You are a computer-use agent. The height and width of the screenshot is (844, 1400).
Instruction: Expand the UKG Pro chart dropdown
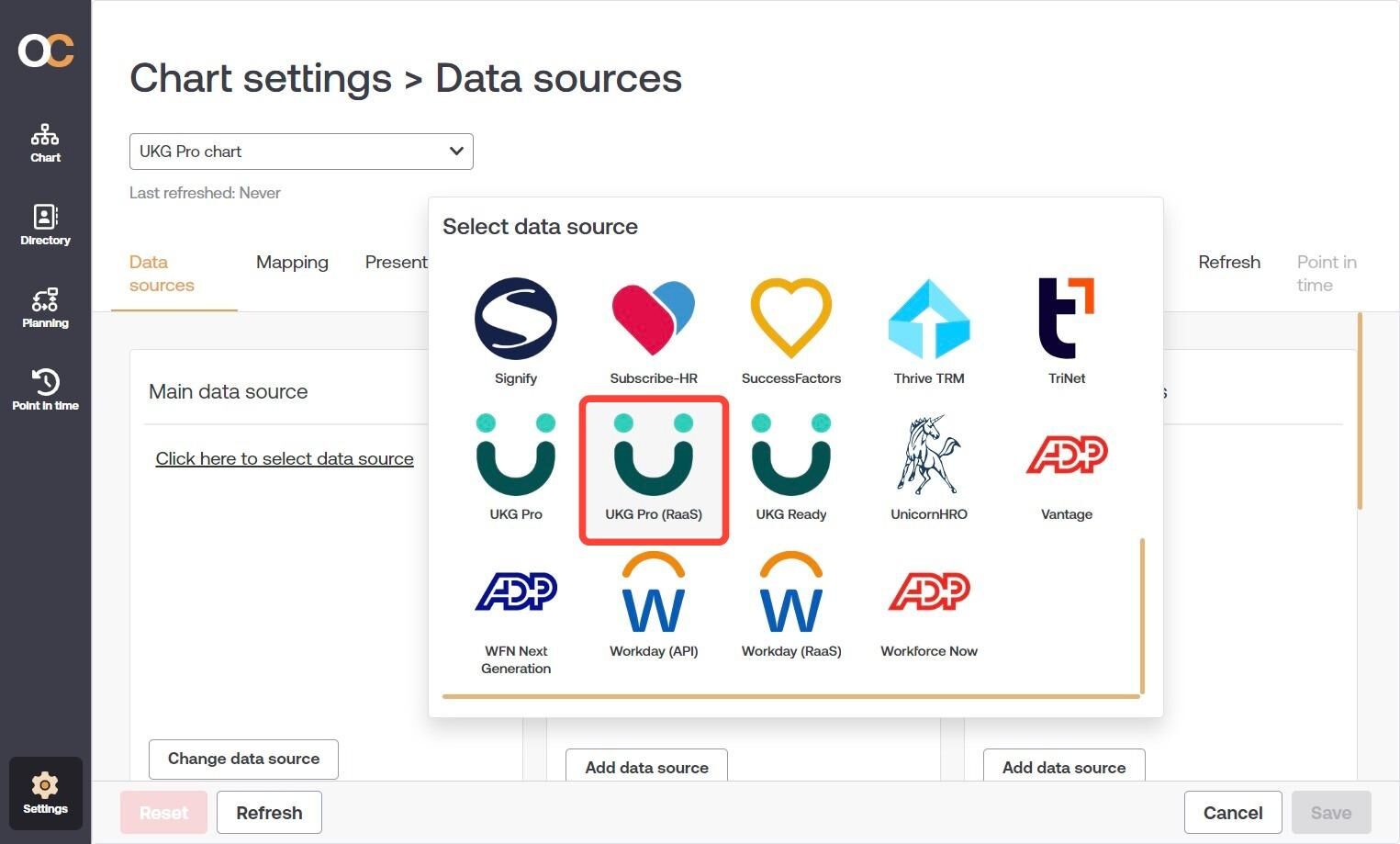pyautogui.click(x=301, y=152)
